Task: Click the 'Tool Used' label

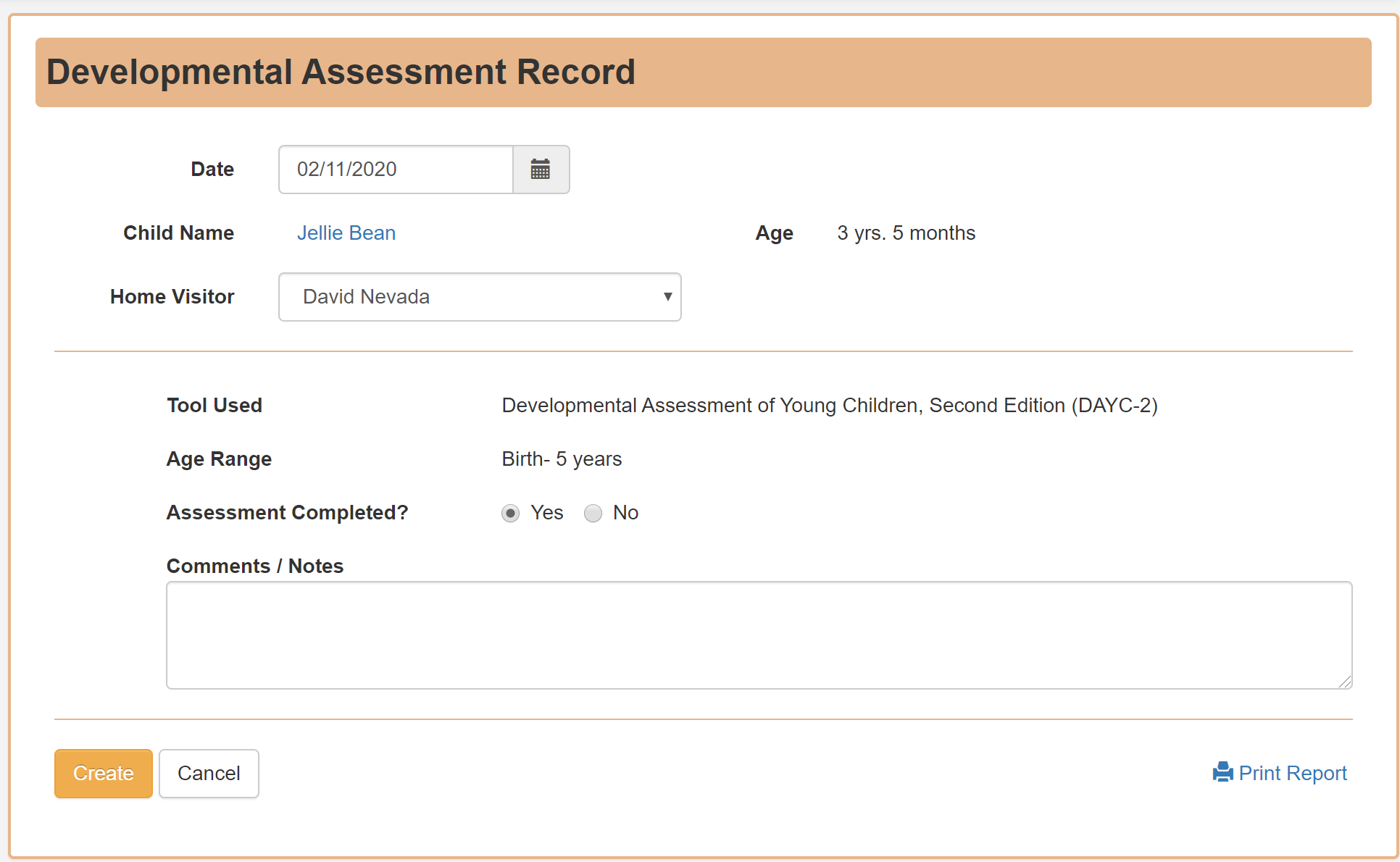Action: point(214,406)
